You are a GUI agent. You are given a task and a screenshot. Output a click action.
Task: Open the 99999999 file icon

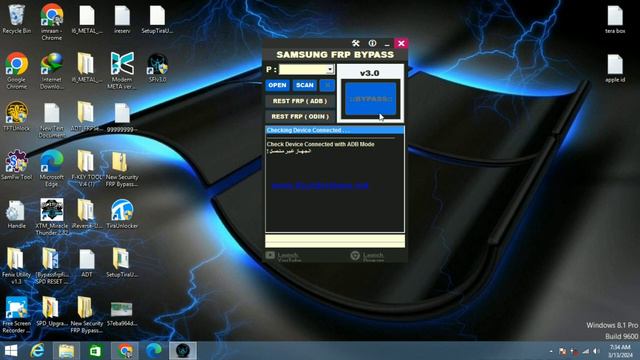coord(122,117)
